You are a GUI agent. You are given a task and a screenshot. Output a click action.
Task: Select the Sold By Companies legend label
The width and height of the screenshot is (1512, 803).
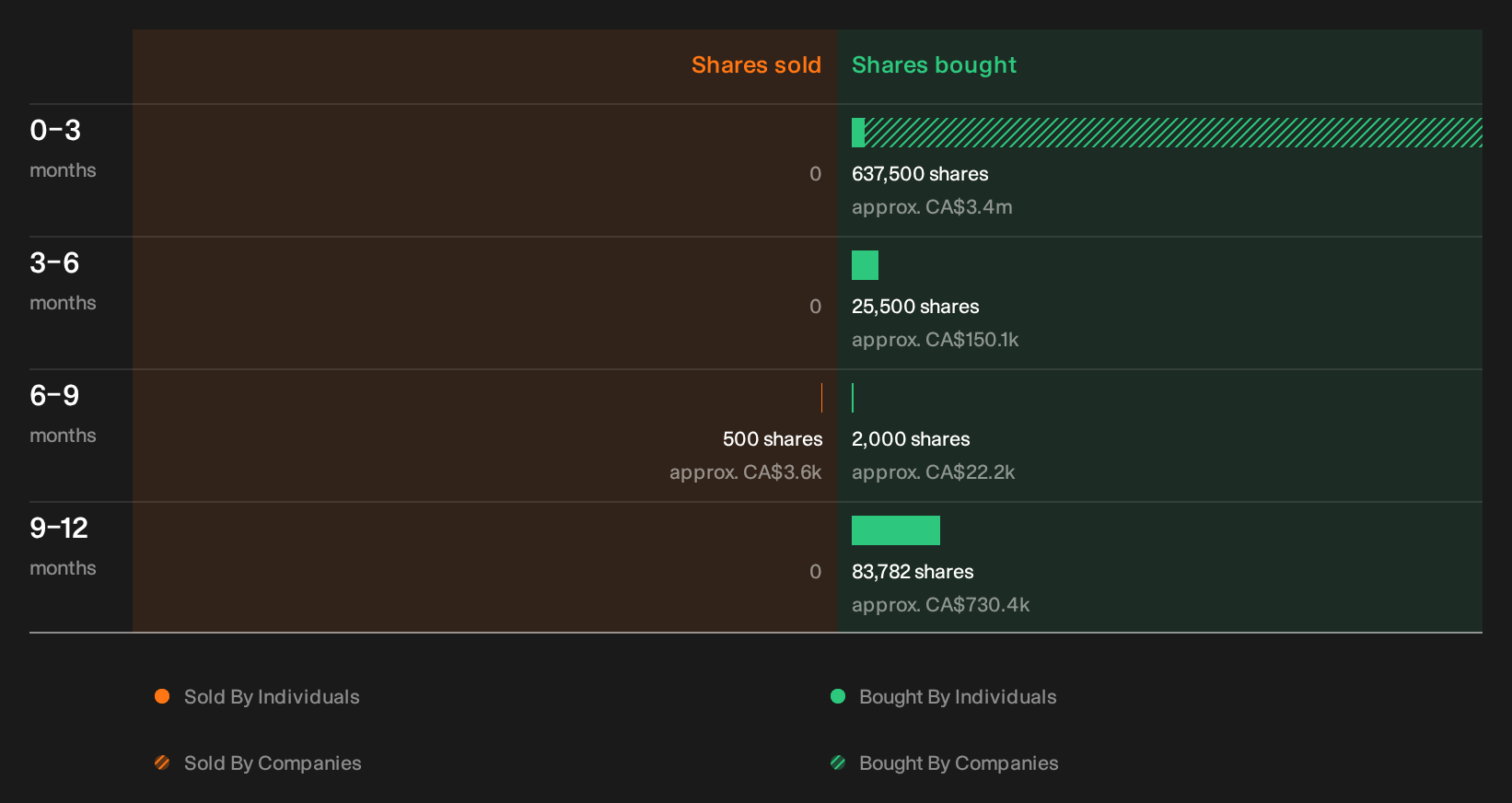coord(273,763)
